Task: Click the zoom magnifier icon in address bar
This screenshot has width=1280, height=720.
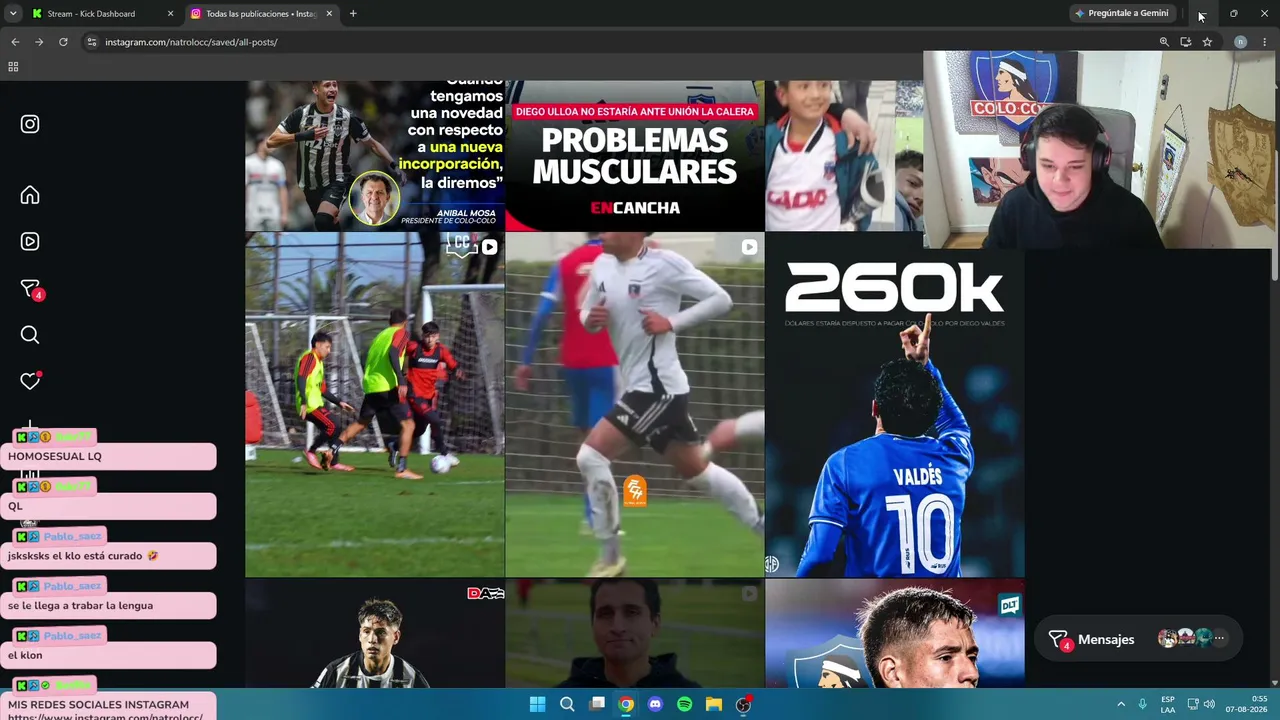Action: pos(1164,42)
